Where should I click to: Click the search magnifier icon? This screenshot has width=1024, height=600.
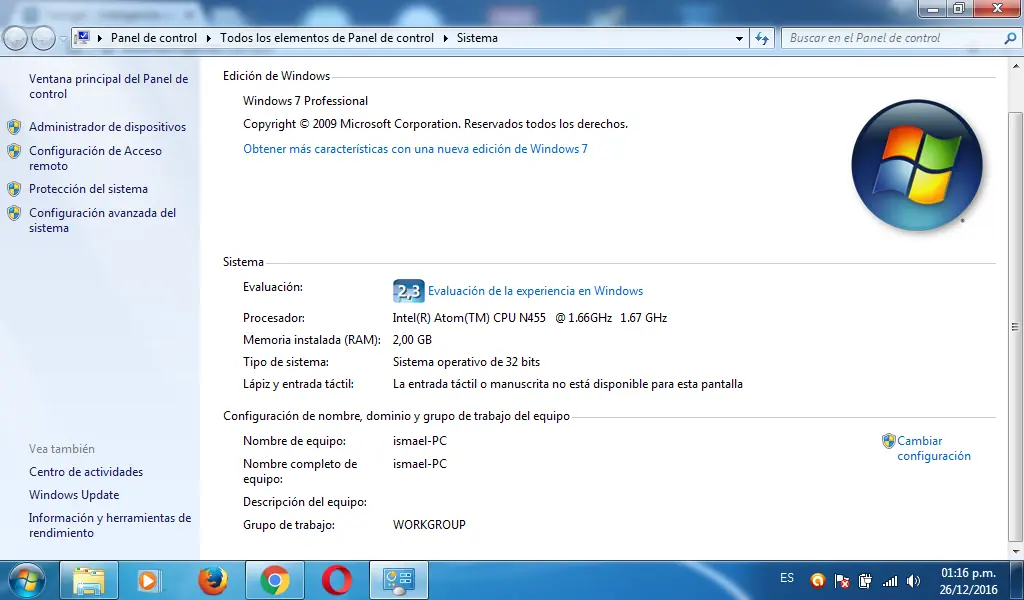[1010, 39]
